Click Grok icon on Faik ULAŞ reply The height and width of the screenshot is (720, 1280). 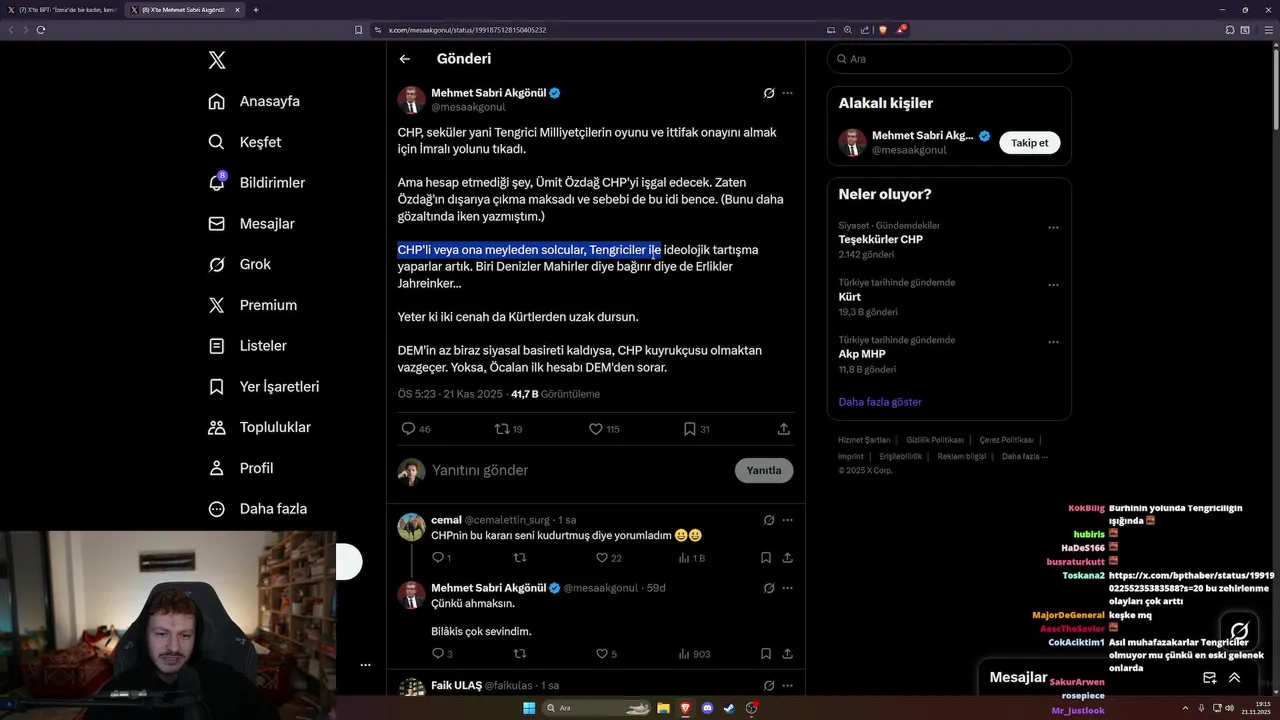point(769,686)
